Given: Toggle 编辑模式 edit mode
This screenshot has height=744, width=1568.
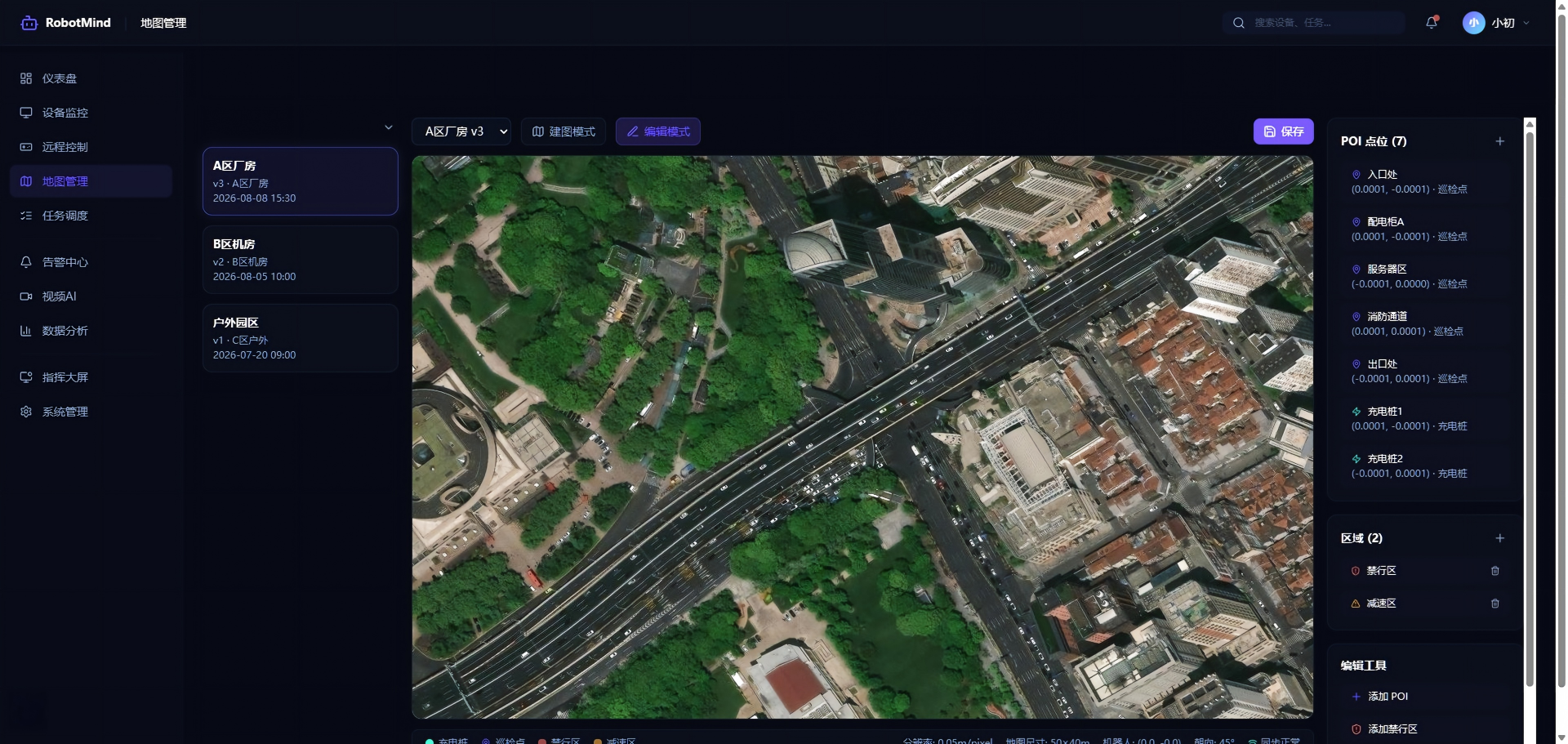Looking at the screenshot, I should [x=658, y=131].
